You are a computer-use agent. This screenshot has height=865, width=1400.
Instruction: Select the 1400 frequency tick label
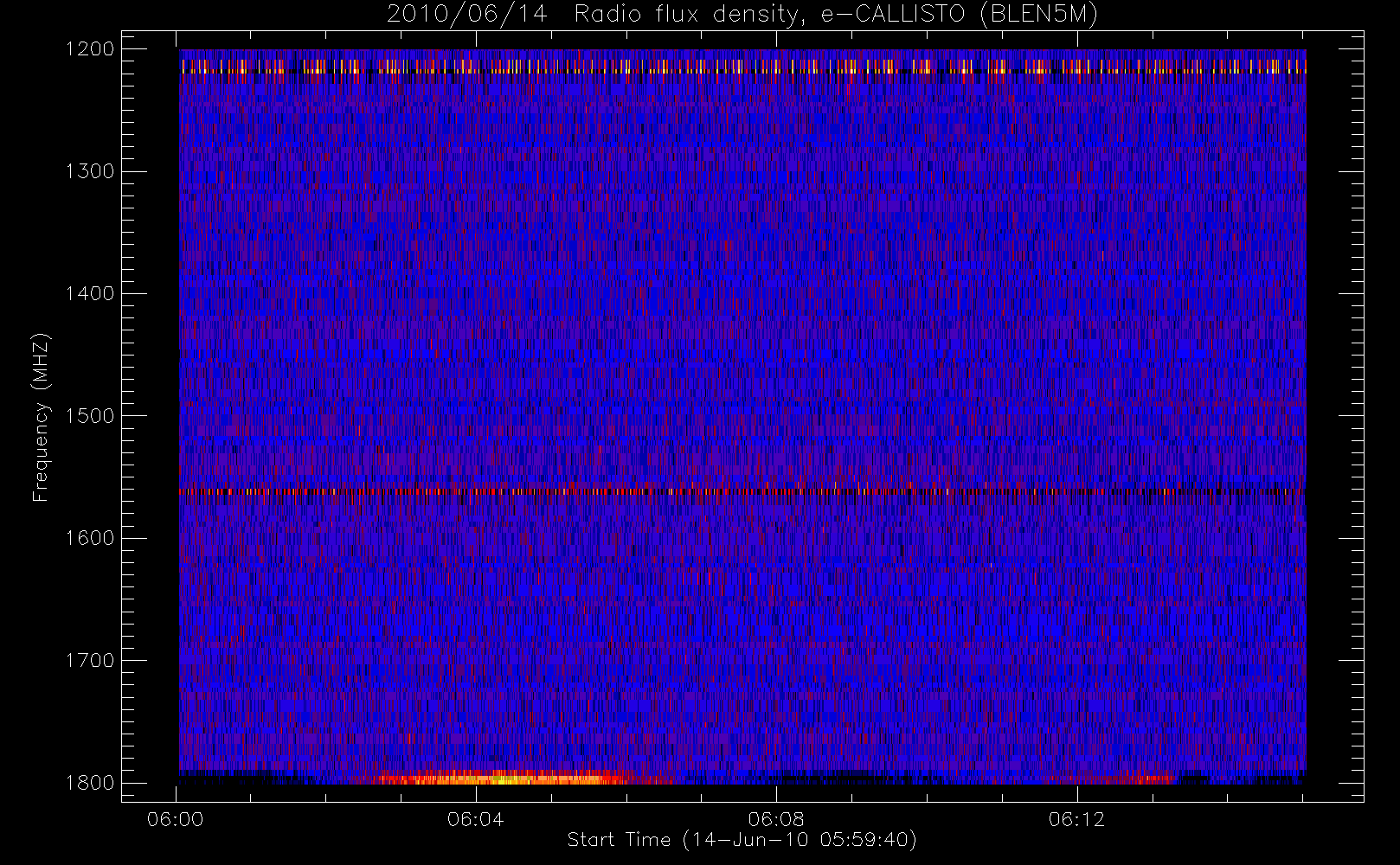pos(90,293)
